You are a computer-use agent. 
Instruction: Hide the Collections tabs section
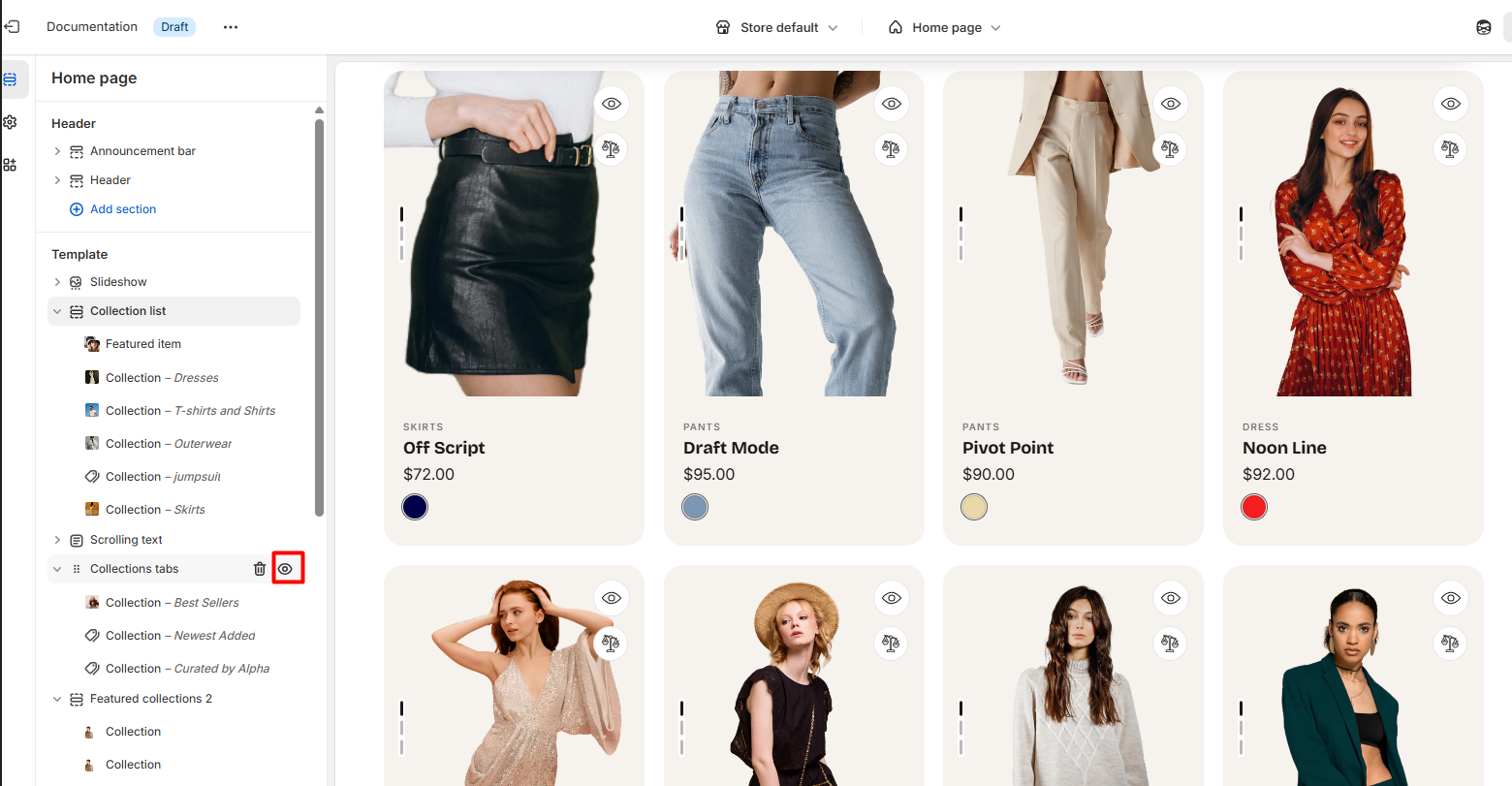[285, 569]
